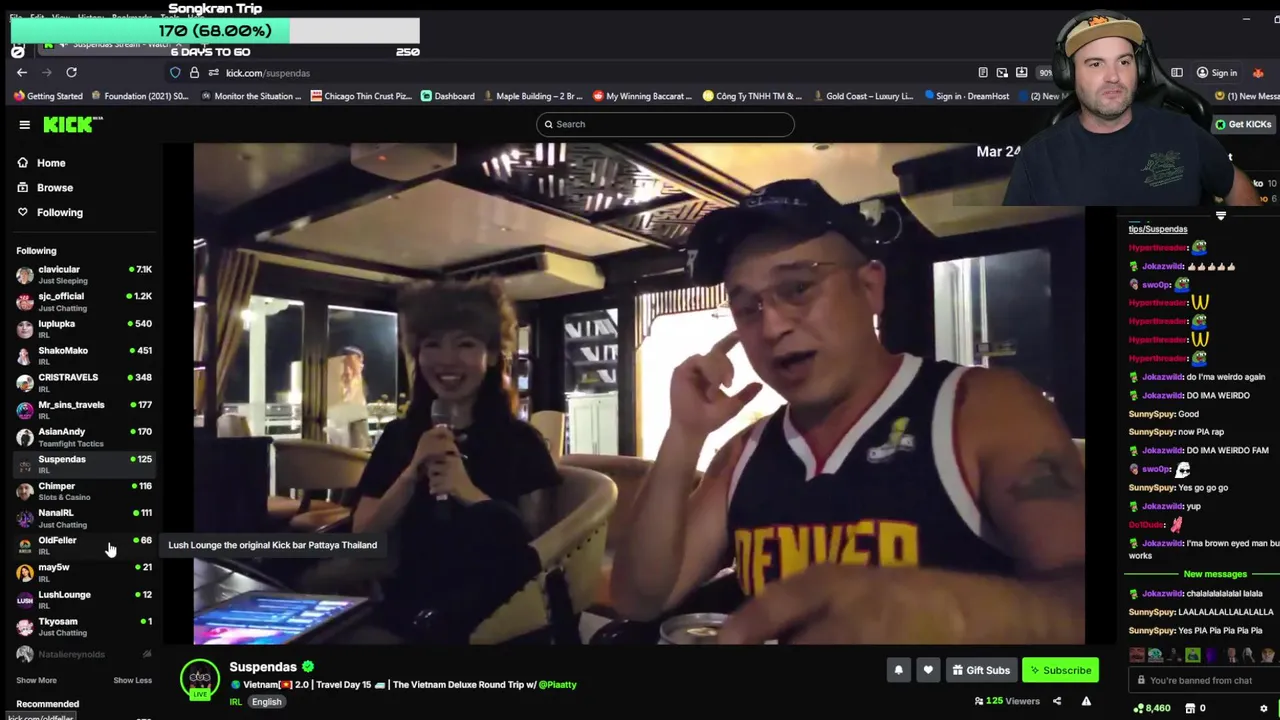Viewport: 1280px width, 720px height.
Task: Open the Kick hamburger sidebar menu
Action: [x=24, y=124]
